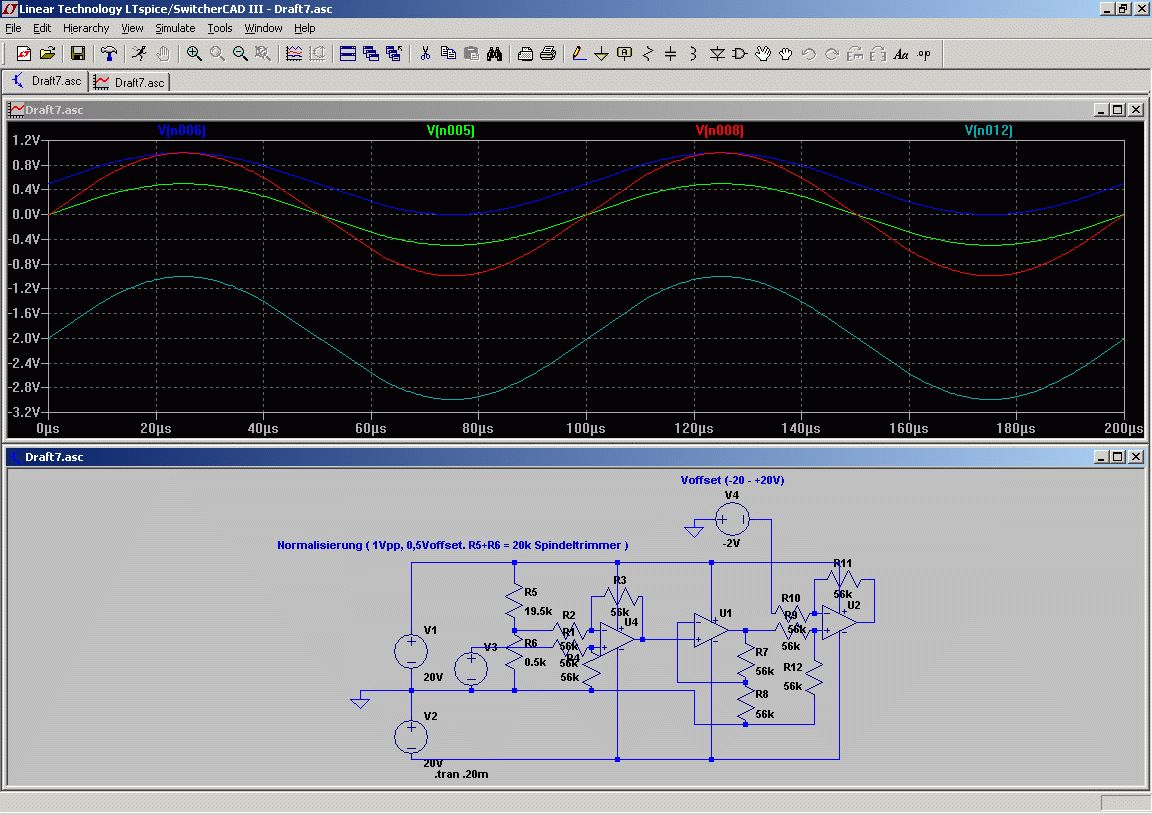Select the draw Wire pencil tool
This screenshot has height=815, width=1152.
click(578, 54)
